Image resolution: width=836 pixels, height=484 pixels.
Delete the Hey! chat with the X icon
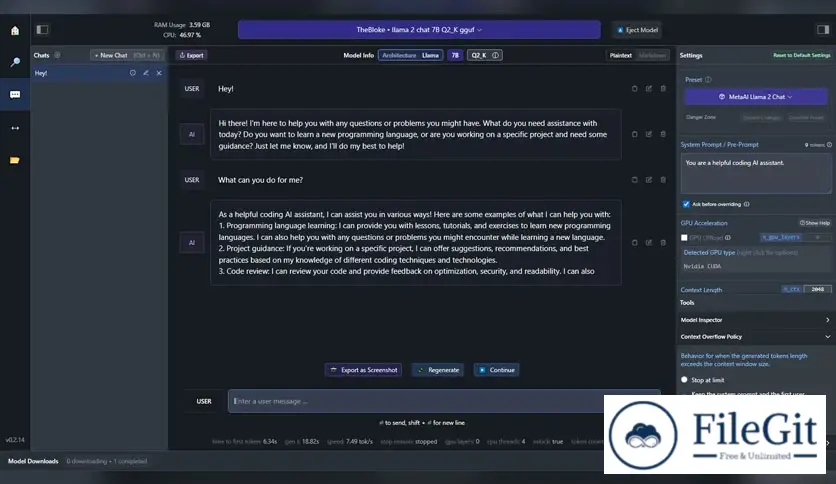(x=159, y=73)
